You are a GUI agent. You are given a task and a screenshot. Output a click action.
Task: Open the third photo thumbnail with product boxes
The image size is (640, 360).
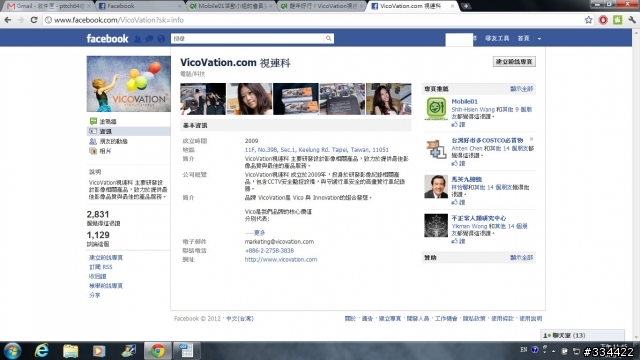(x=296, y=99)
